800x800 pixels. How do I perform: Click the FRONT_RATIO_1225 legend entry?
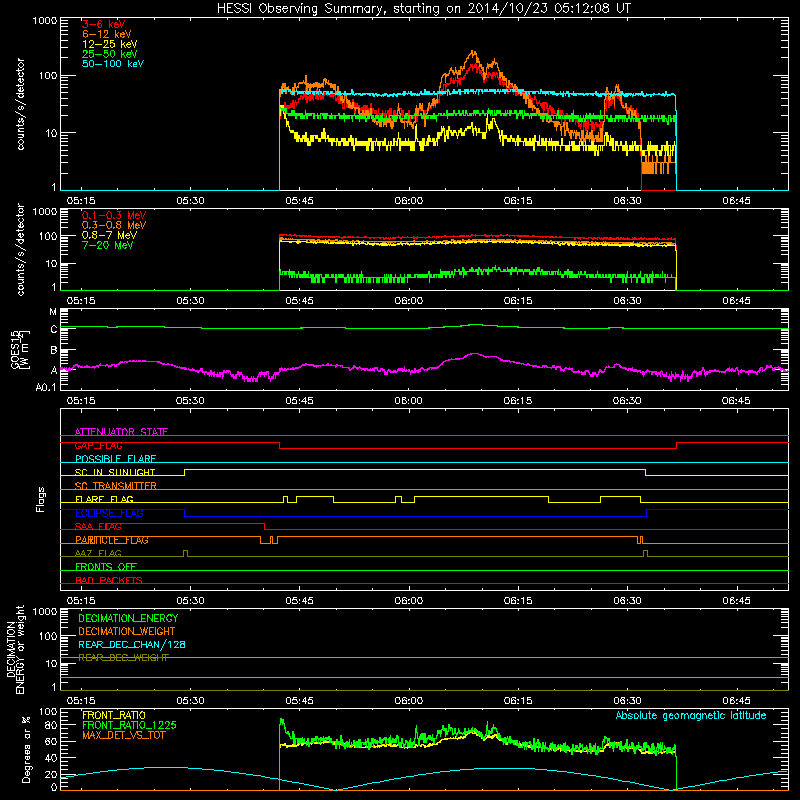[130, 725]
